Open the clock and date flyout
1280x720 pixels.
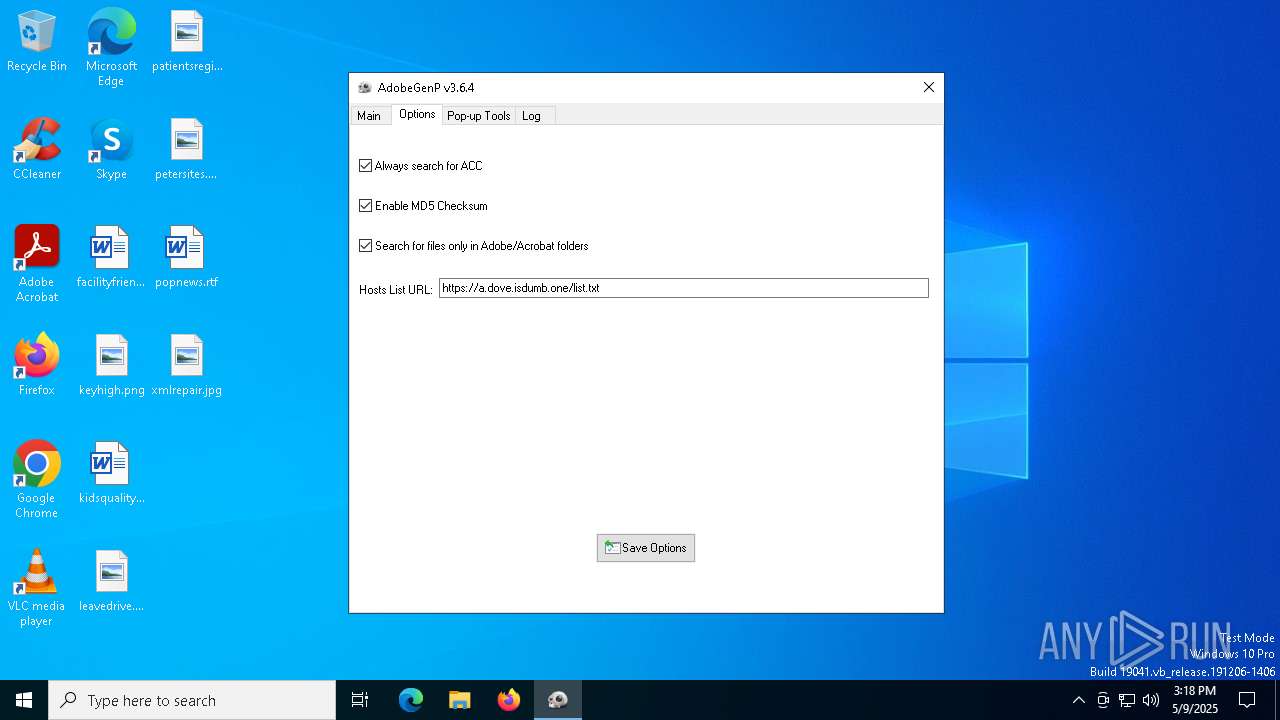point(1195,700)
